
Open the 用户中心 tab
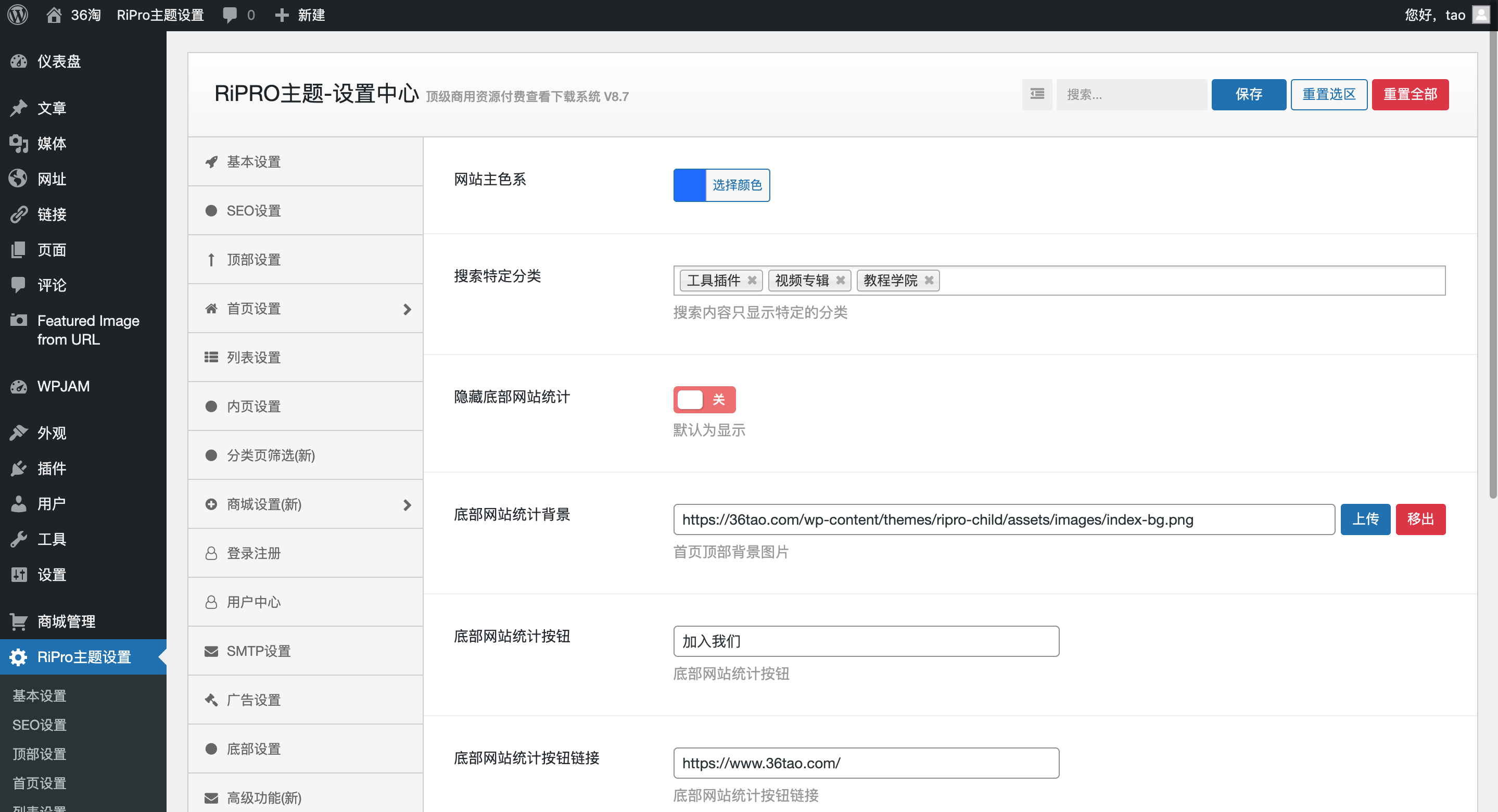306,602
